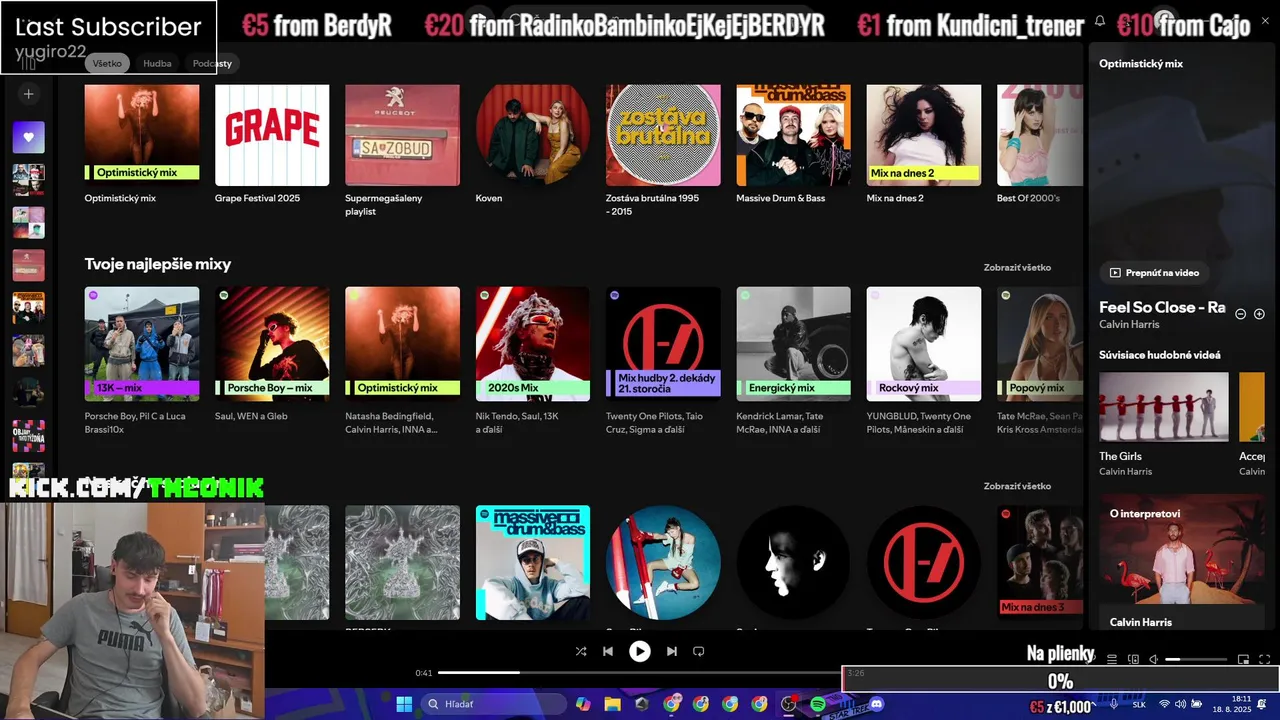The height and width of the screenshot is (720, 1280).
Task: Open the Rockový mix card
Action: (924, 360)
